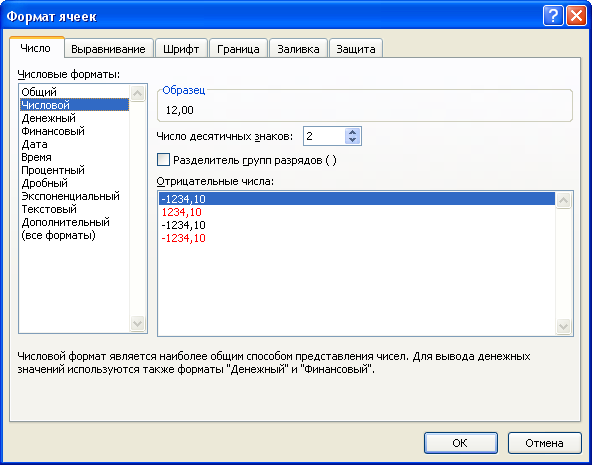592x465 pixels.
Task: Select the Экспоненциальный format
Action: (x=74, y=196)
